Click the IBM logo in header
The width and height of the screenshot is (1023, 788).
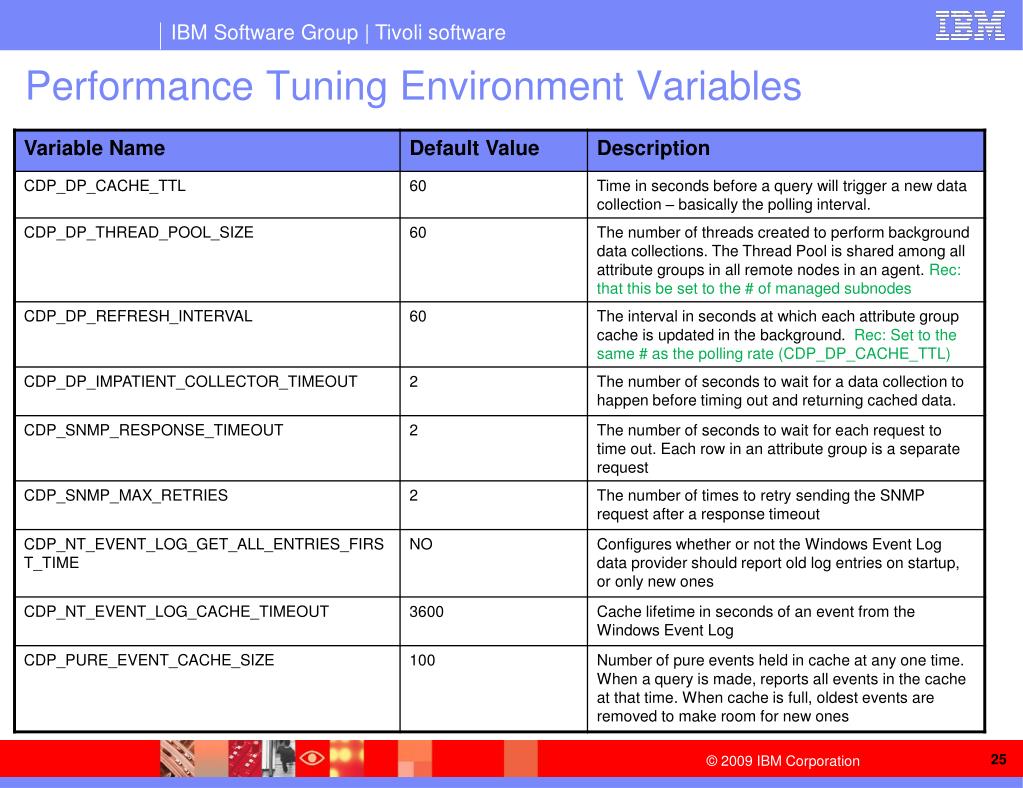coord(970,26)
